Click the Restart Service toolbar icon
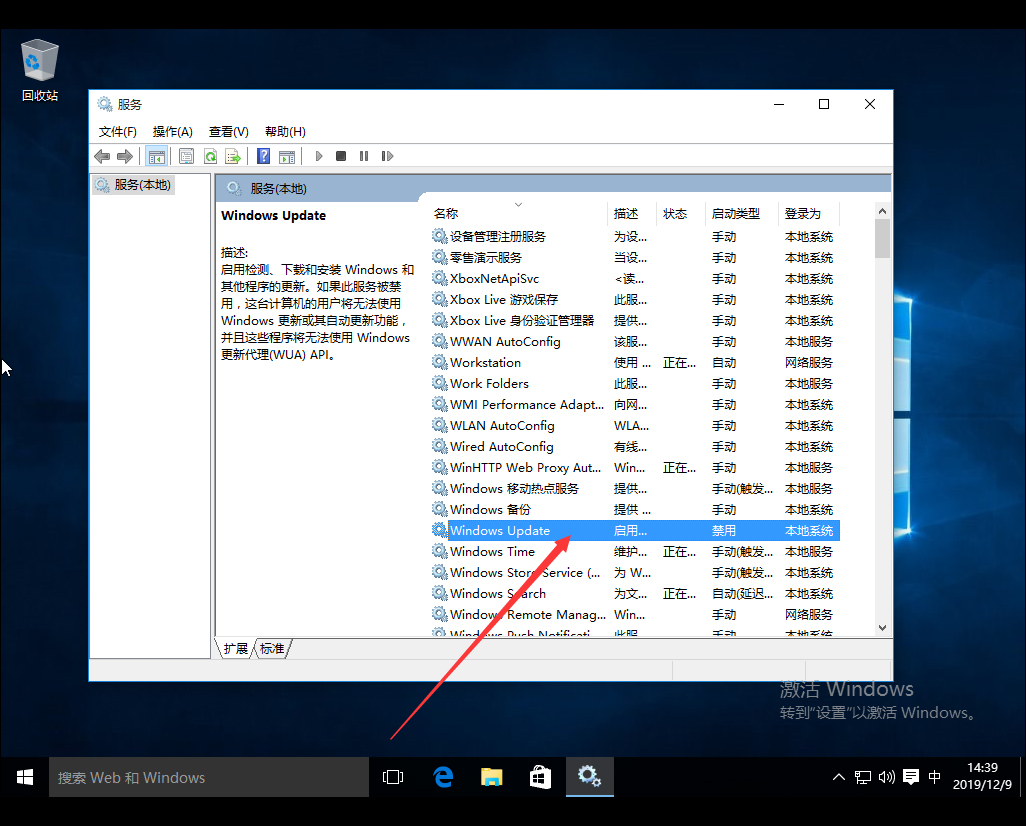 [x=388, y=156]
